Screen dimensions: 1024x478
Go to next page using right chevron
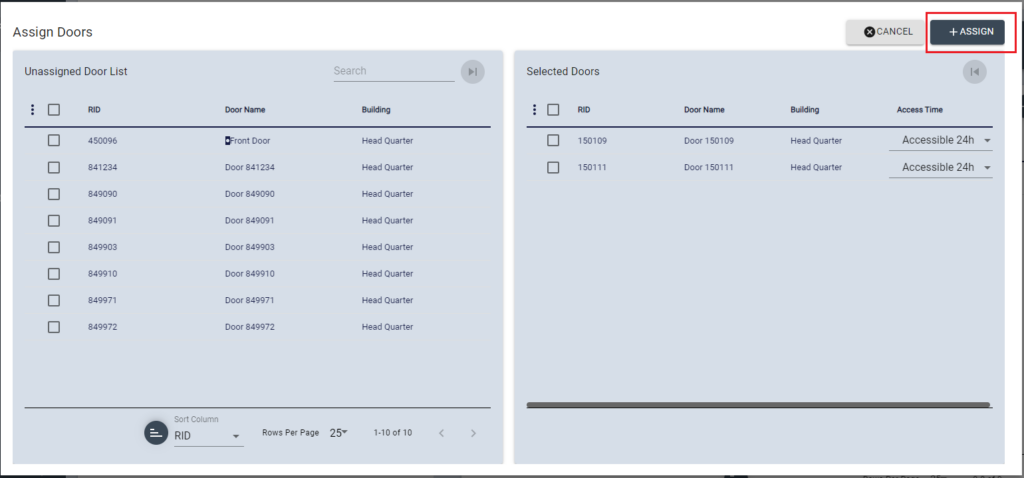(x=473, y=433)
